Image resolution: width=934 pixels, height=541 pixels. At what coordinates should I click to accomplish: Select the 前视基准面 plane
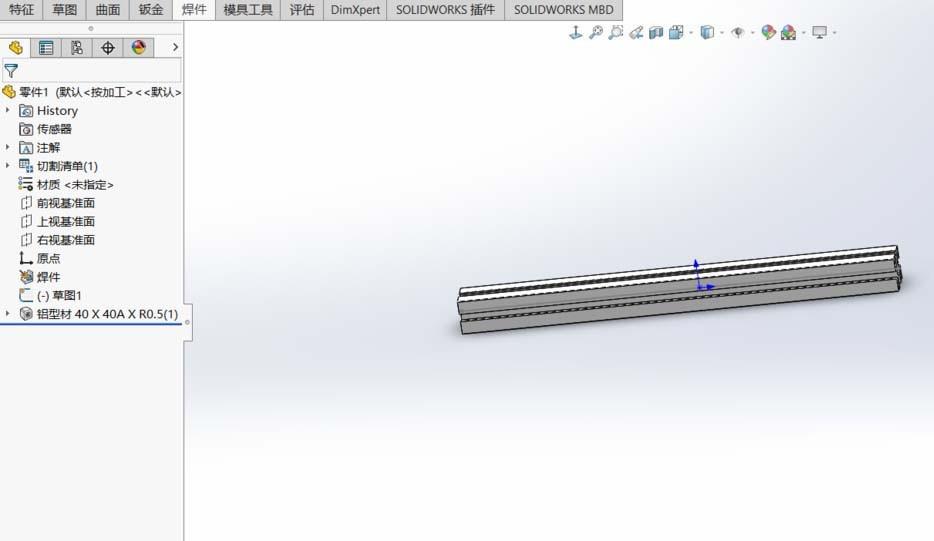(x=66, y=203)
